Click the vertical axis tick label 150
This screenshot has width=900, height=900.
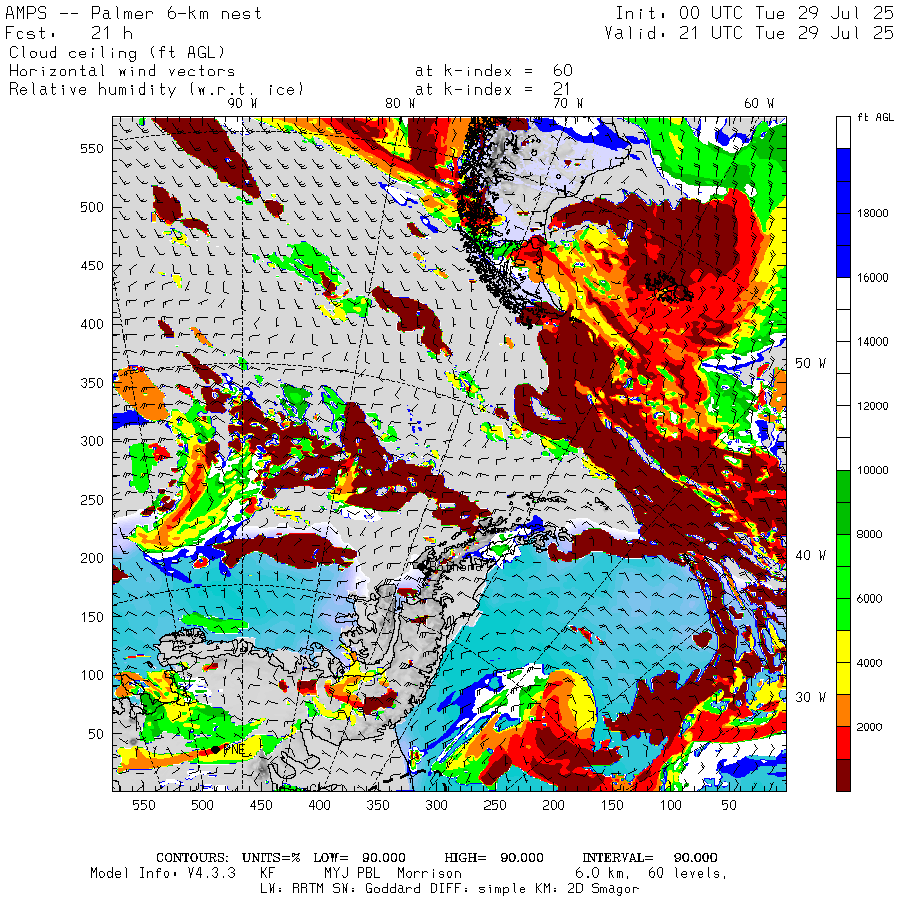[x=92, y=617]
